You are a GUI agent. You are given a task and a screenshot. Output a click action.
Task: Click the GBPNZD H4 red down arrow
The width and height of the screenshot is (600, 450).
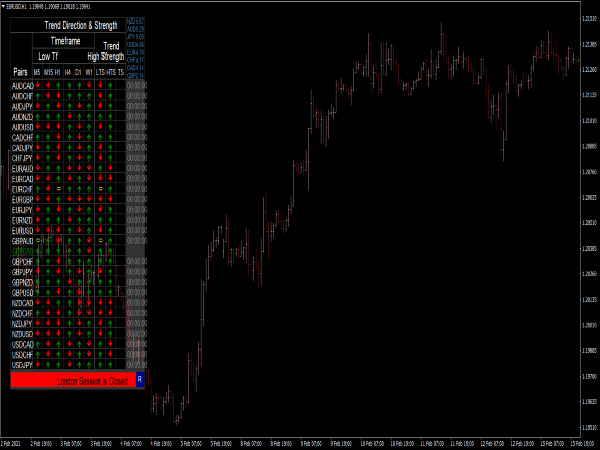click(70, 282)
